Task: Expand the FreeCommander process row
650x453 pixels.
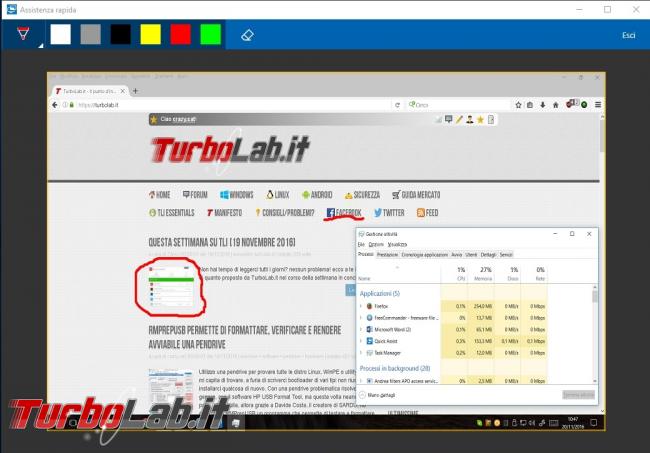Action: click(x=361, y=317)
